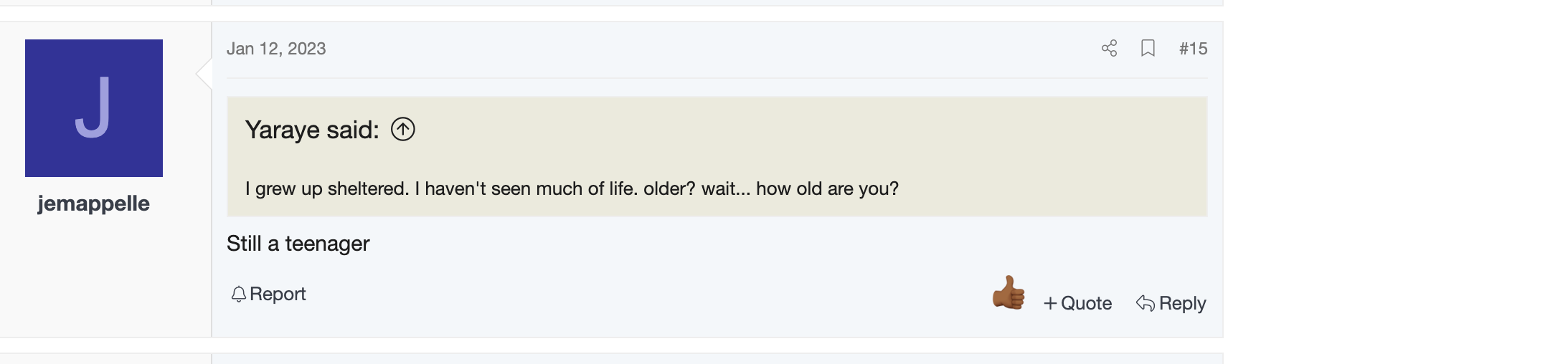This screenshot has width=1568, height=364.
Task: Add this post to multi-quote
Action: (x=1077, y=304)
